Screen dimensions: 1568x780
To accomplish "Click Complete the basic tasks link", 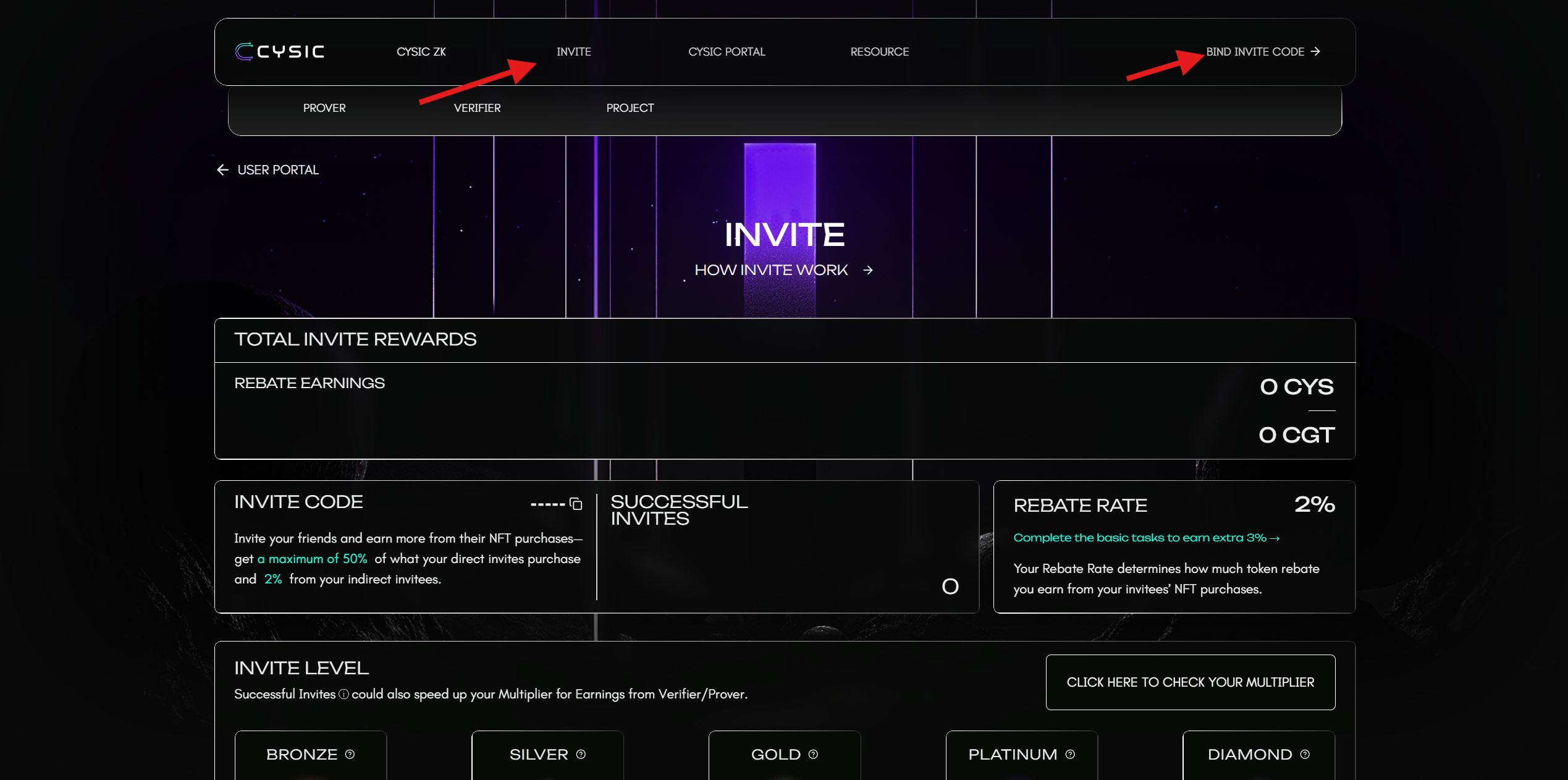I will [x=1147, y=538].
